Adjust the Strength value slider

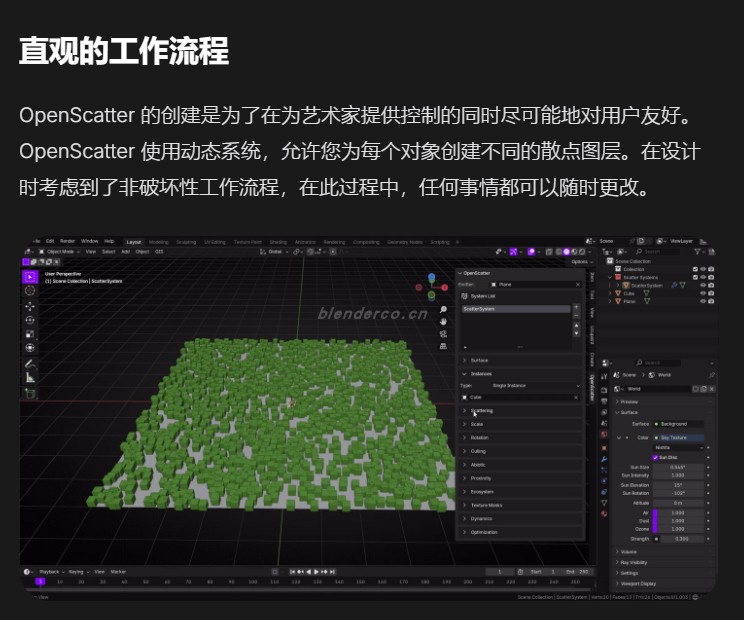coord(682,539)
